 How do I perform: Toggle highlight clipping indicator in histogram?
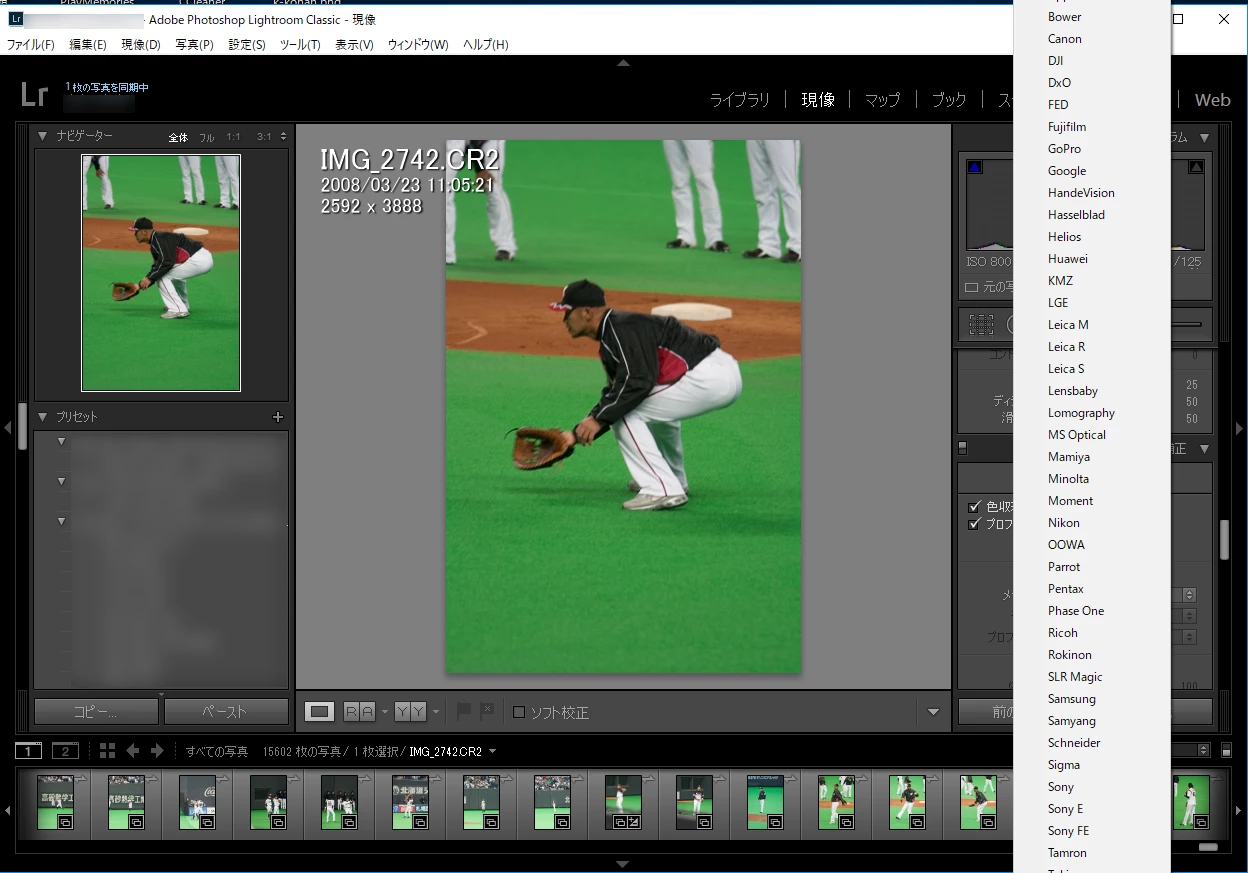click(1195, 167)
